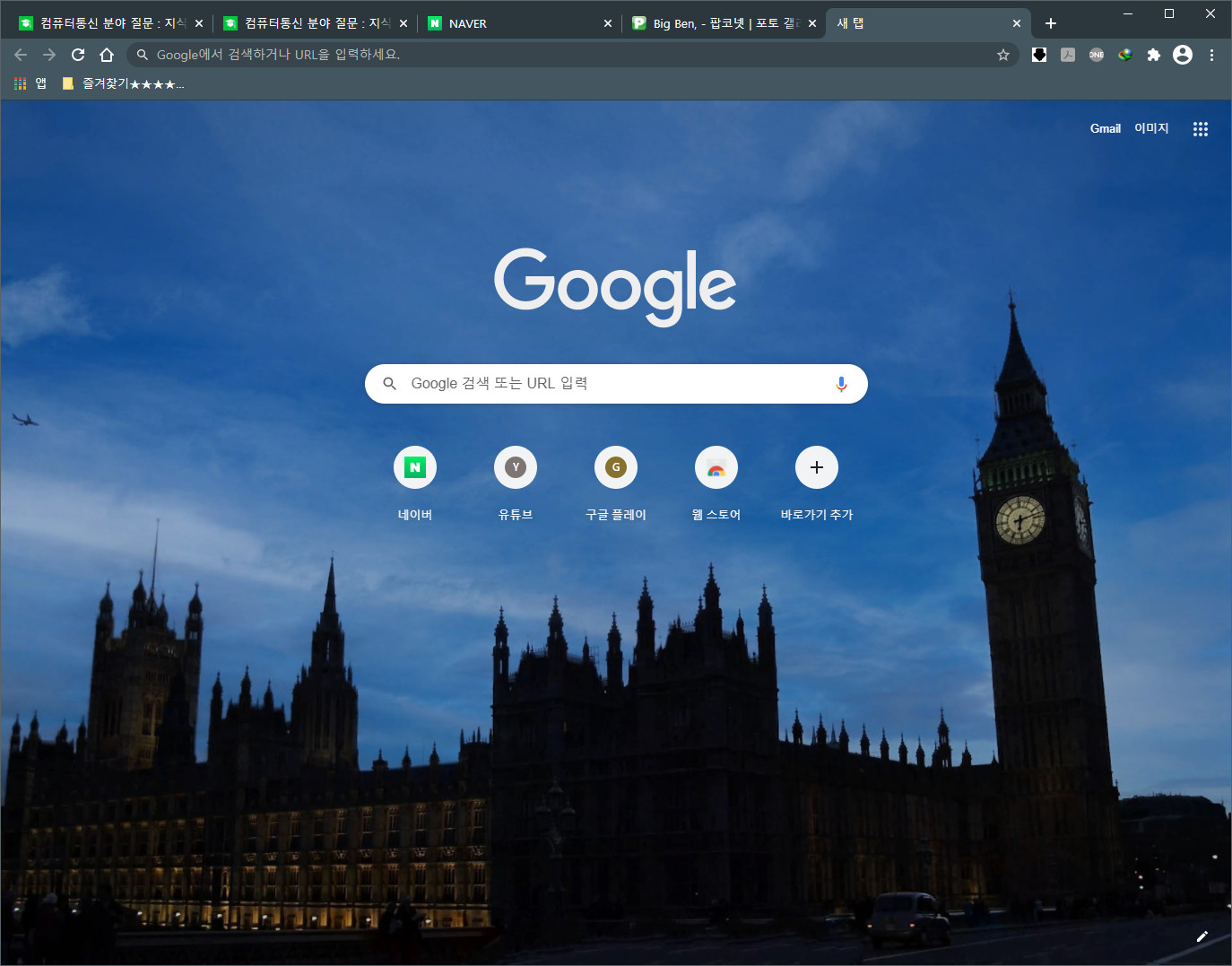Open the black shield extension icon

(x=1039, y=55)
